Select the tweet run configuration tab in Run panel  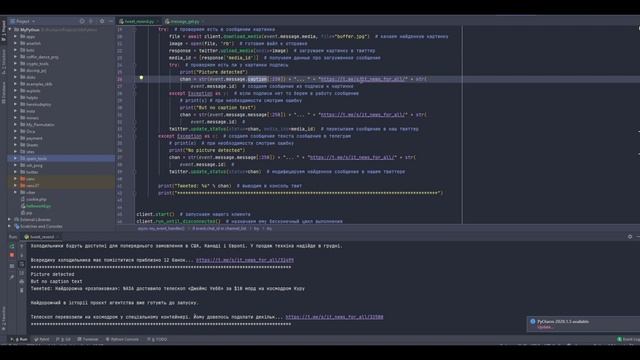pos(42,237)
